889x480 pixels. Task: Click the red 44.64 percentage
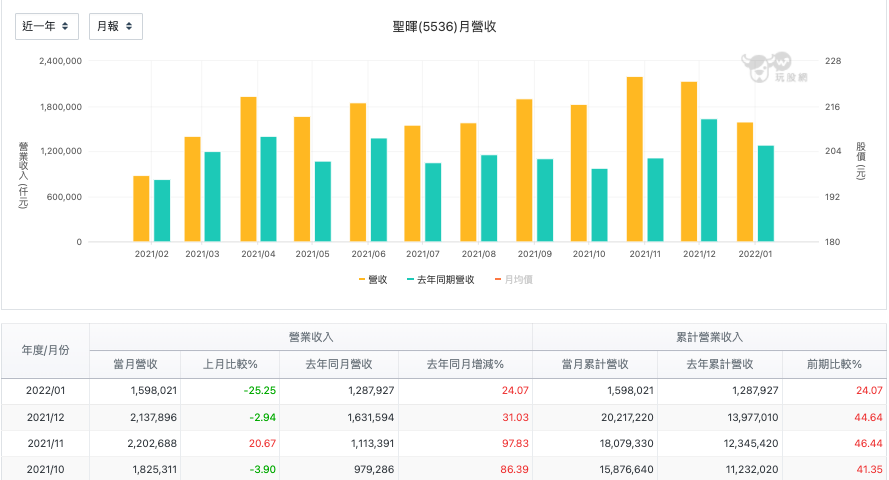(869, 417)
